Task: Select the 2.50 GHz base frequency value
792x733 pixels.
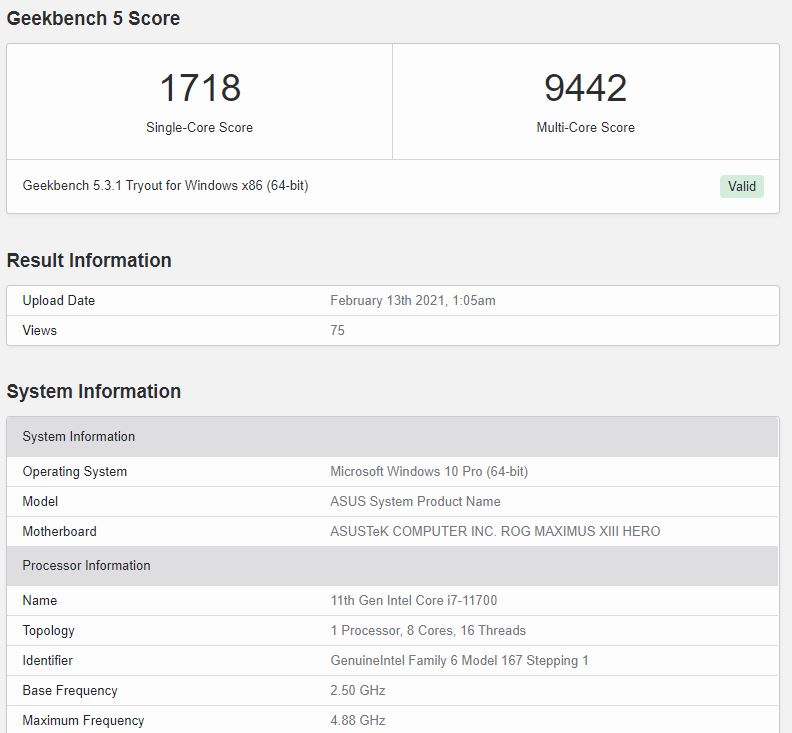Action: [358, 691]
